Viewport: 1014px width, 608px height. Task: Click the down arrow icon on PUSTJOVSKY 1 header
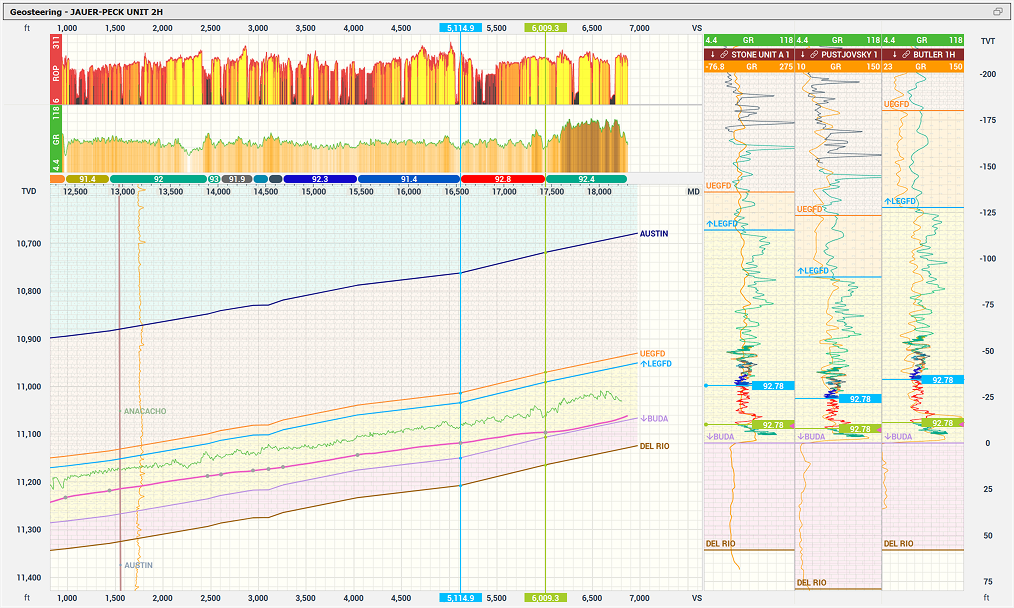(x=803, y=54)
